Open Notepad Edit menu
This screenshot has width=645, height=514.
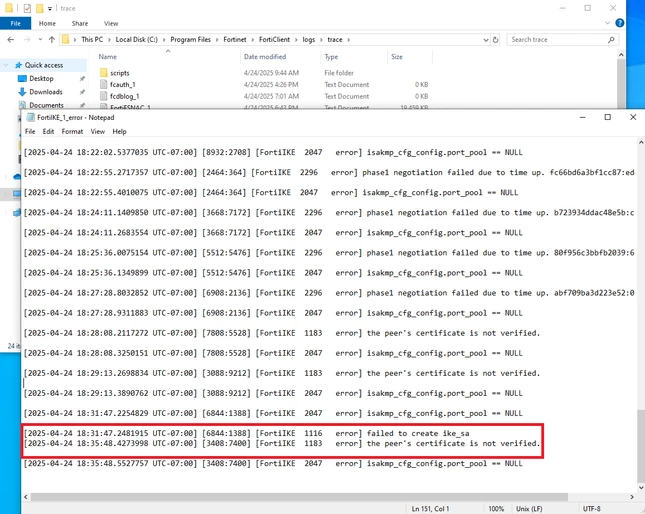(x=48, y=132)
